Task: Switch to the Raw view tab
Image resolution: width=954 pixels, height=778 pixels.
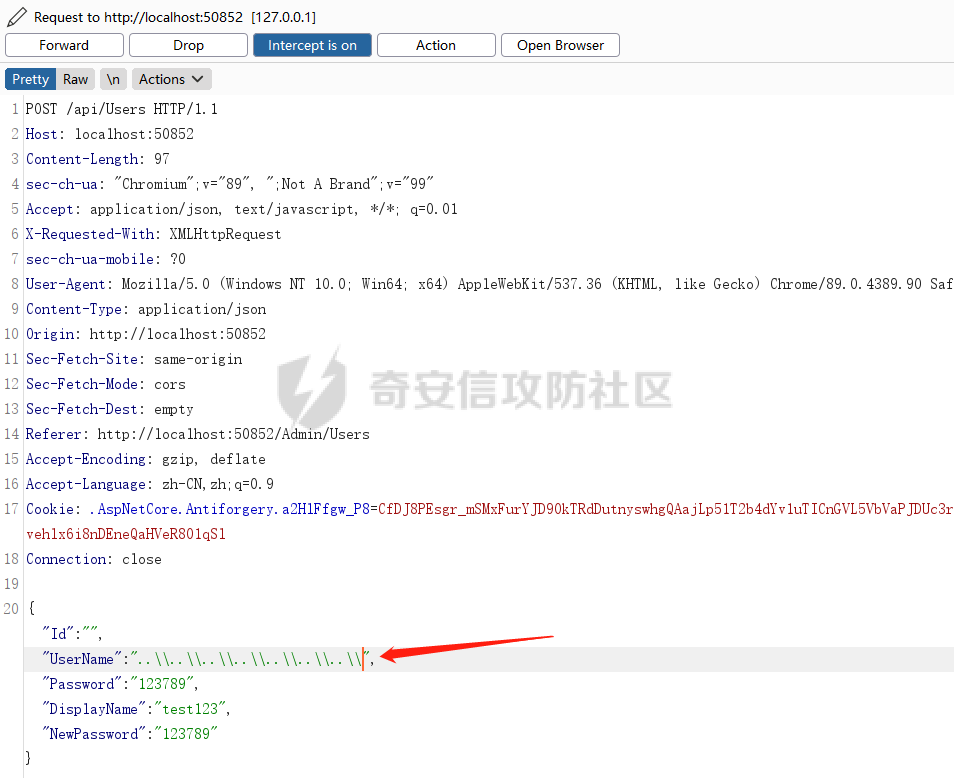Action: (x=76, y=79)
